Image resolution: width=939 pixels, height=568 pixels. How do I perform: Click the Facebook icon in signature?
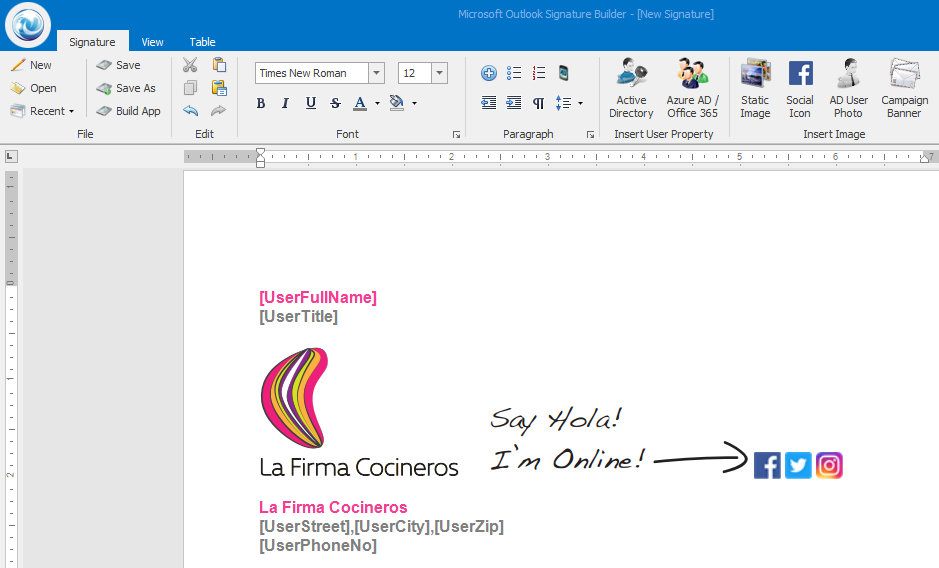coord(767,466)
